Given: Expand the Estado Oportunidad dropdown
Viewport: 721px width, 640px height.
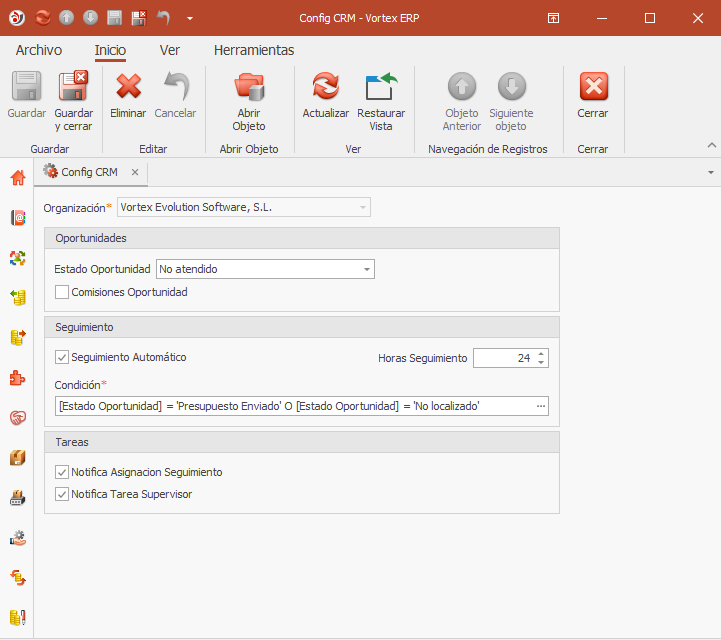Looking at the screenshot, I should pos(367,269).
